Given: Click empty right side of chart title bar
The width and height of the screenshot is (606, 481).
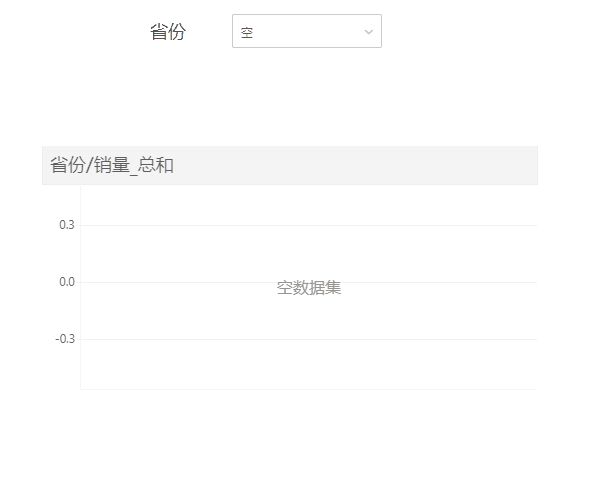Looking at the screenshot, I should (x=400, y=166).
